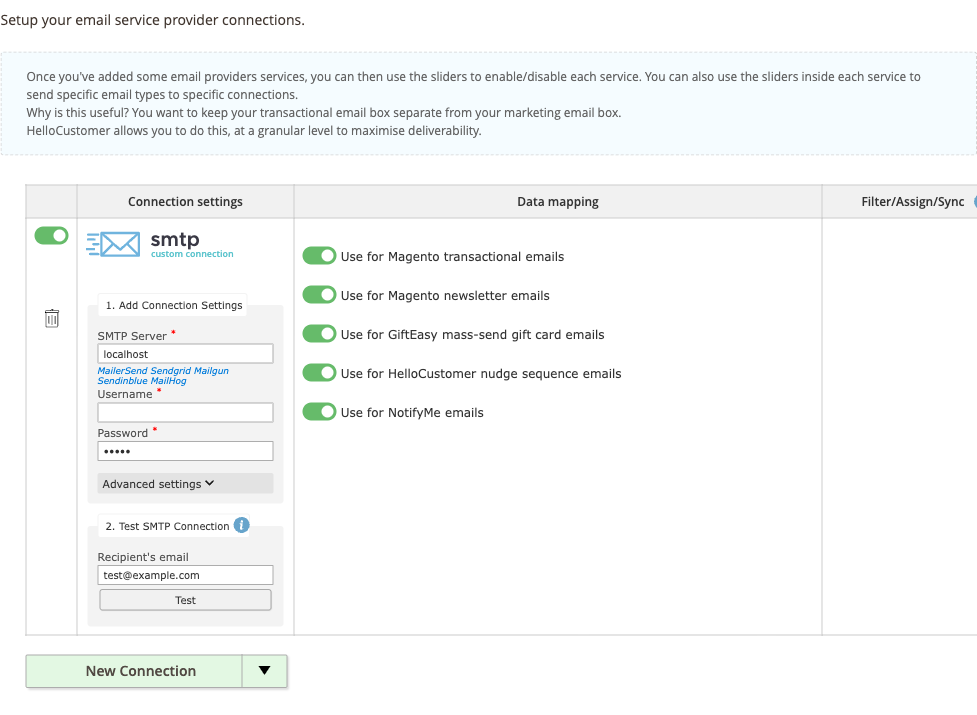
Task: Toggle Use for Magento newsletter emails
Action: coord(320,295)
